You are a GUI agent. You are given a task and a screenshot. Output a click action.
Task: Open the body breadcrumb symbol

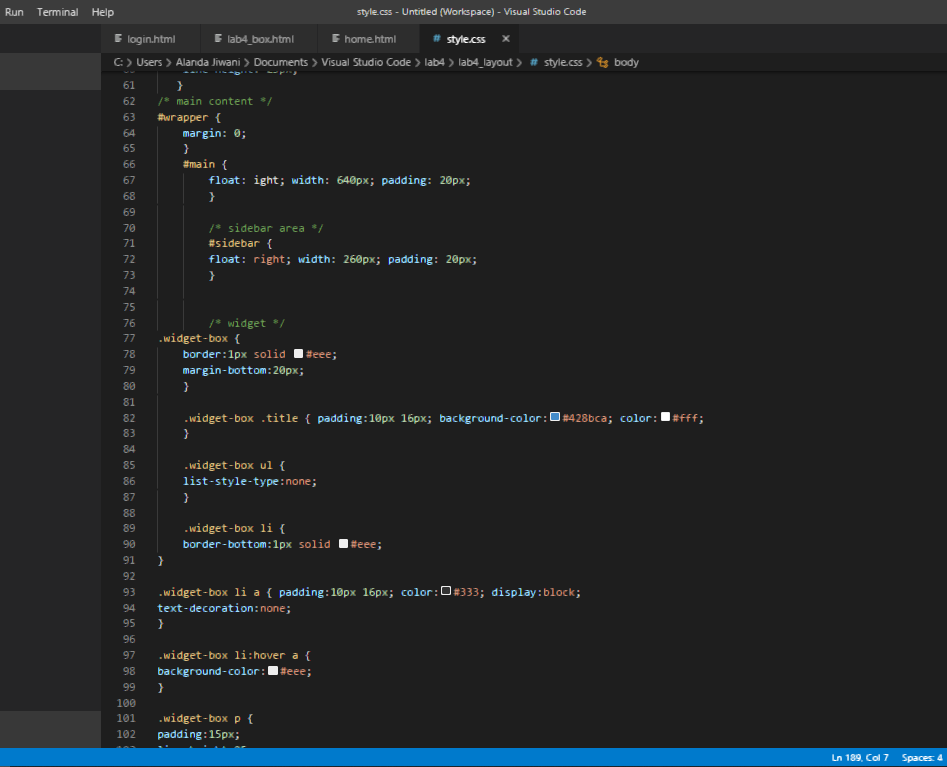point(626,62)
